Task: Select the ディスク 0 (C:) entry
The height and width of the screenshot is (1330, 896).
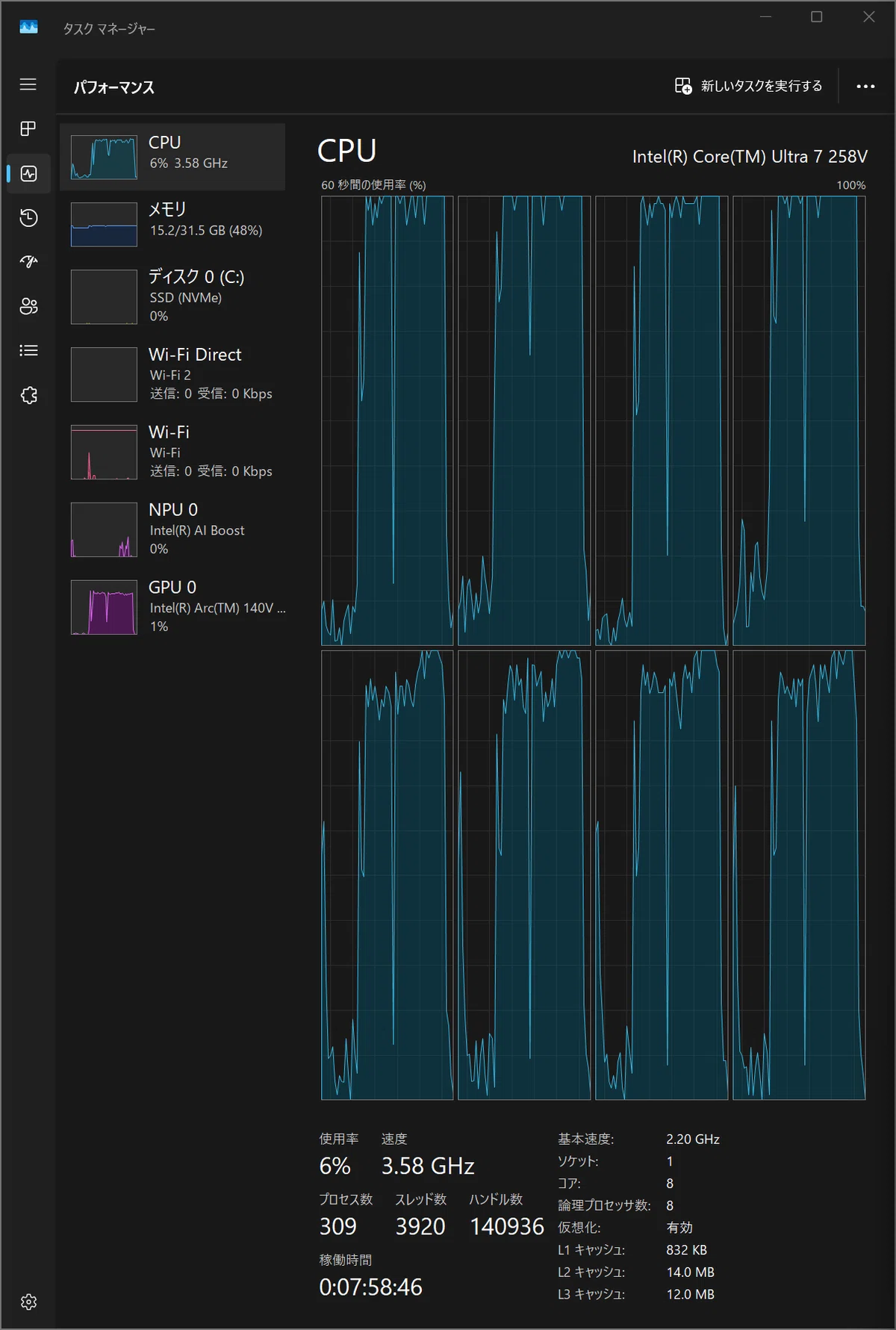Action: 172,296
